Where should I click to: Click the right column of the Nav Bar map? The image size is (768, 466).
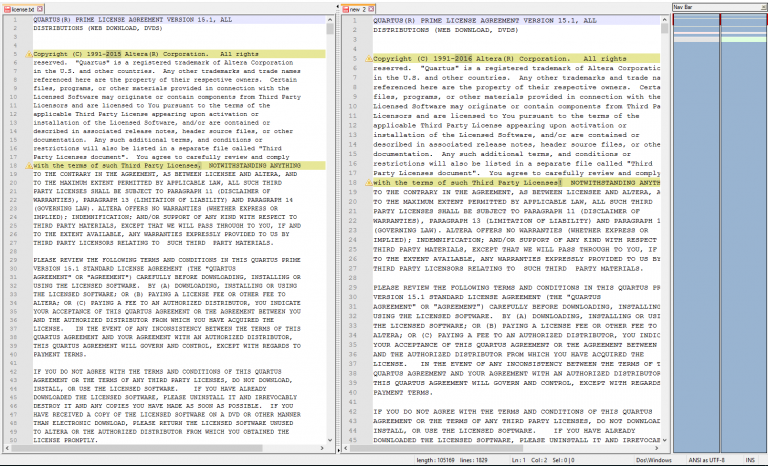tap(742, 200)
